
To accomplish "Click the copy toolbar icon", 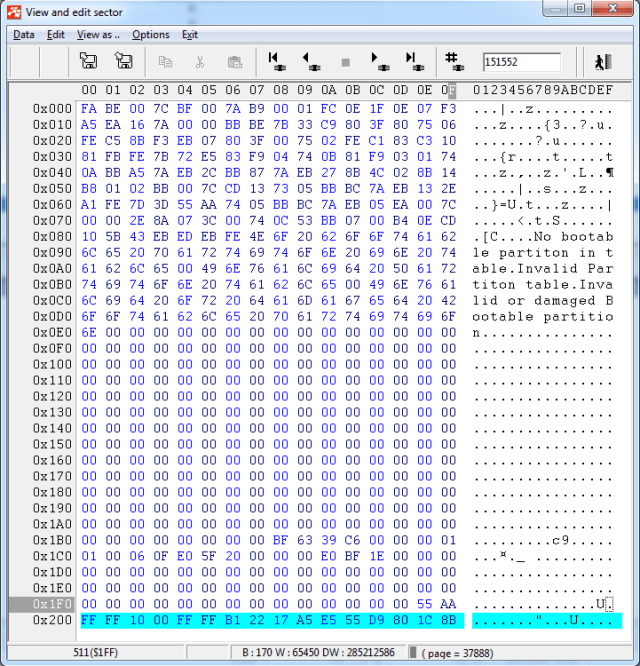I will (165, 62).
